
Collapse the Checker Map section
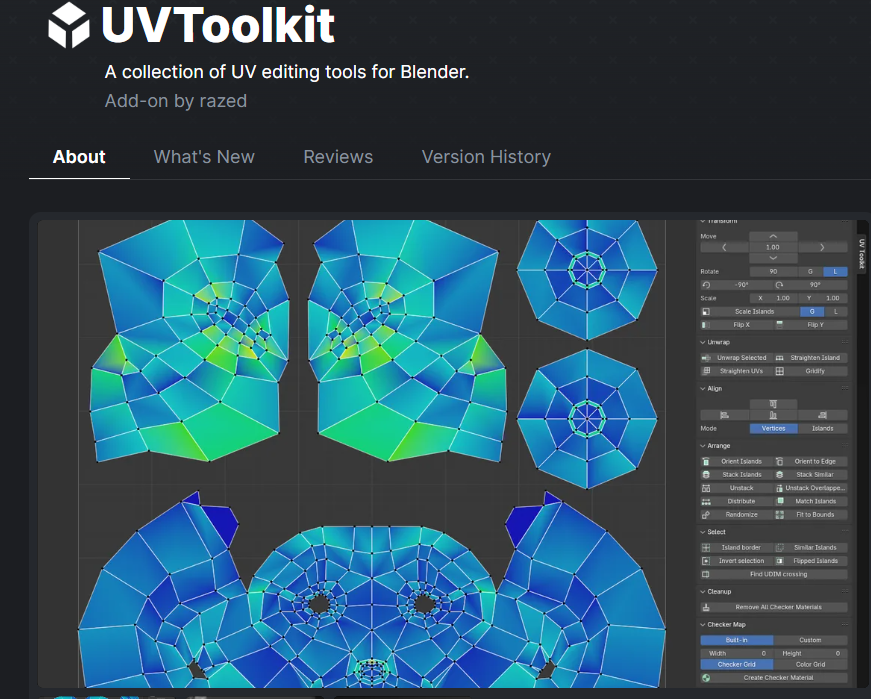702,623
